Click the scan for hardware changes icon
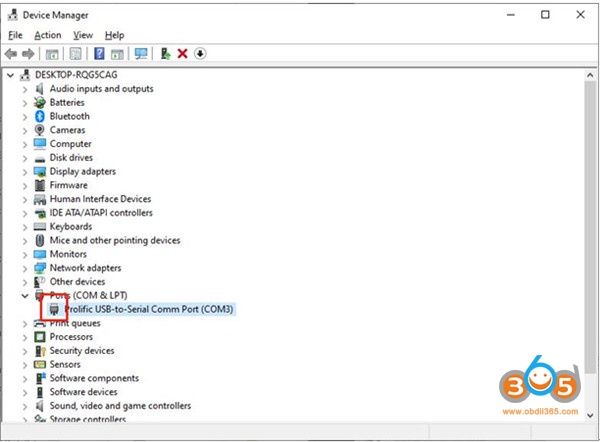Viewport: 600px width, 442px height. click(141, 53)
